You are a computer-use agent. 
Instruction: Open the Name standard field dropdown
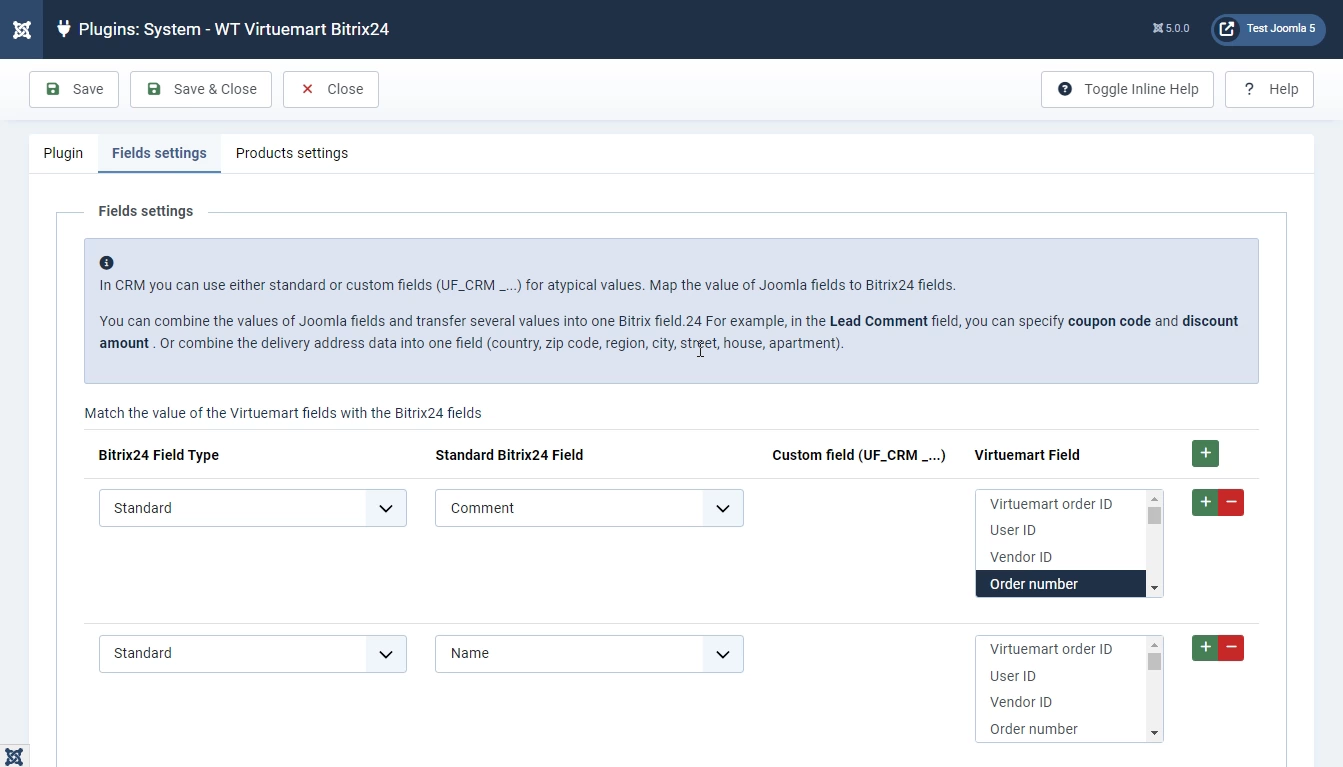(589, 653)
